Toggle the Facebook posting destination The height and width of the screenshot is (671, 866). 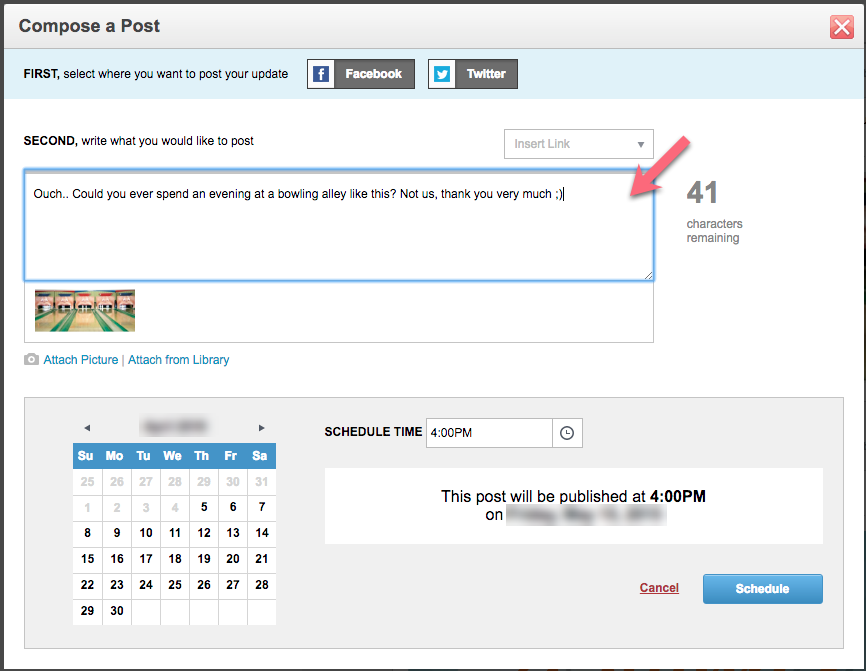coord(361,74)
